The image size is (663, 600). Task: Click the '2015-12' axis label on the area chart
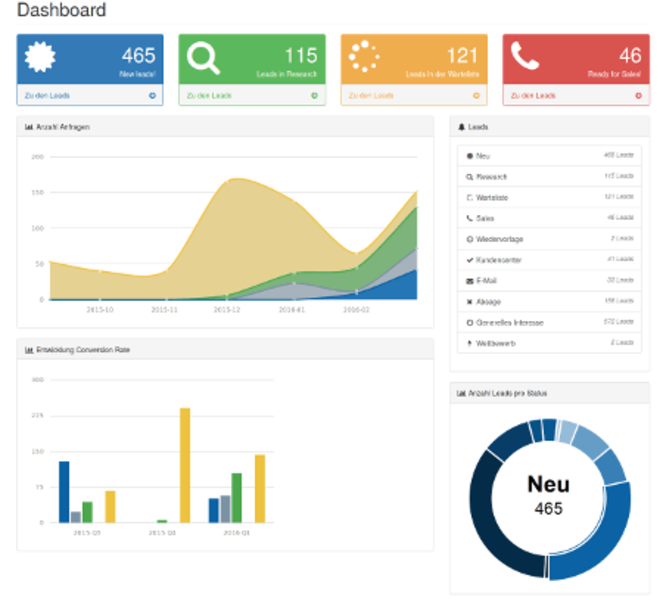(227, 310)
